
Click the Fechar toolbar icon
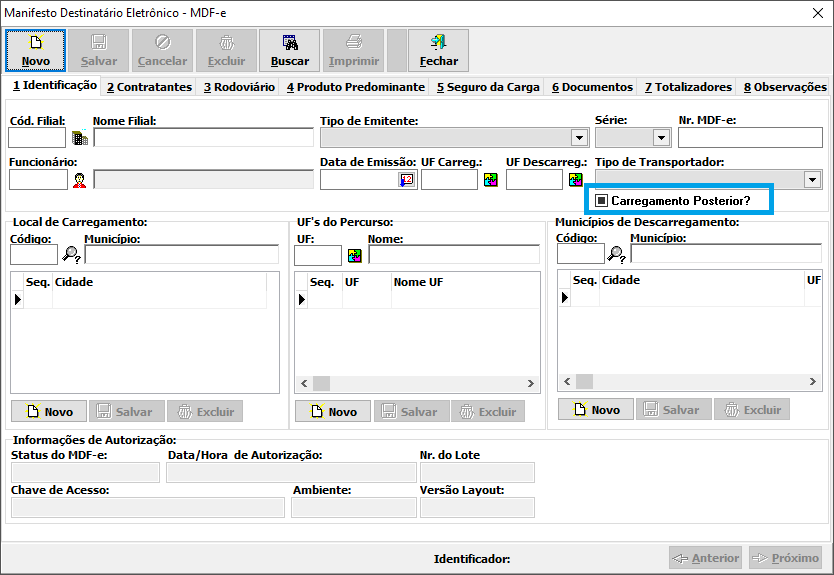[438, 50]
